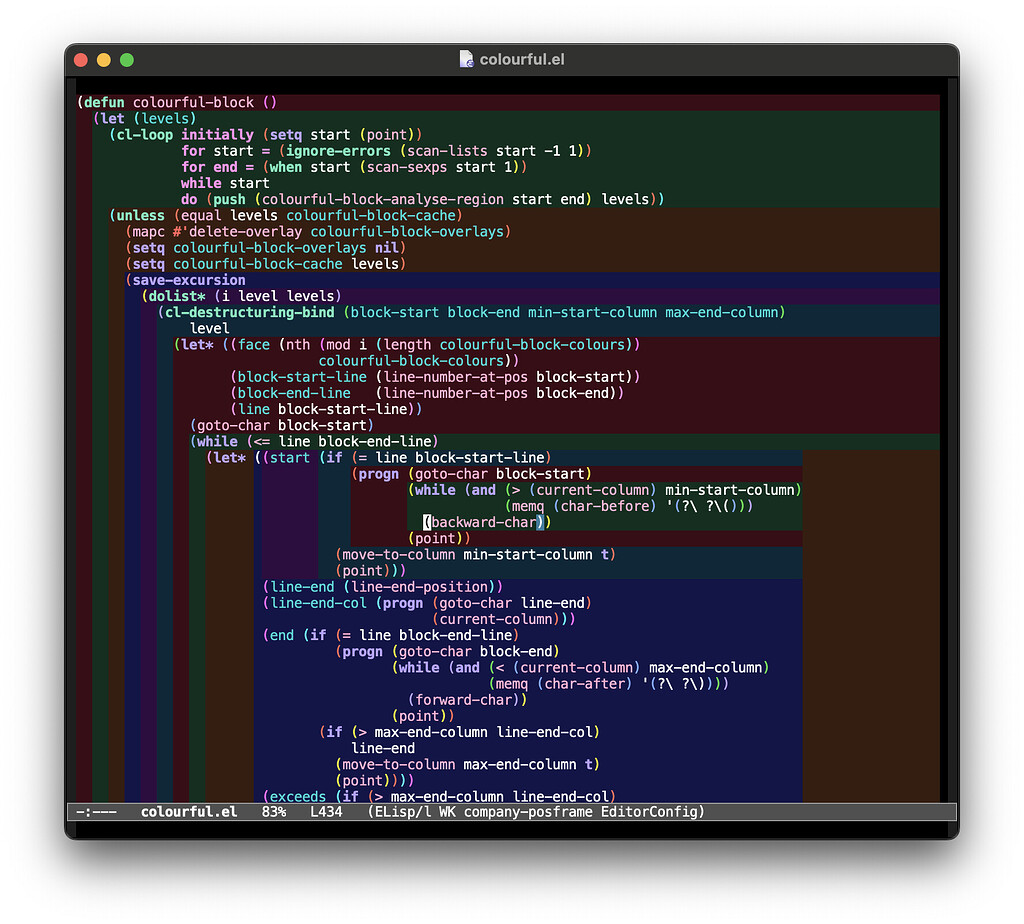Image resolution: width=1024 pixels, height=924 pixels.
Task: Click the dolist* loop keyword
Action: 176,295
